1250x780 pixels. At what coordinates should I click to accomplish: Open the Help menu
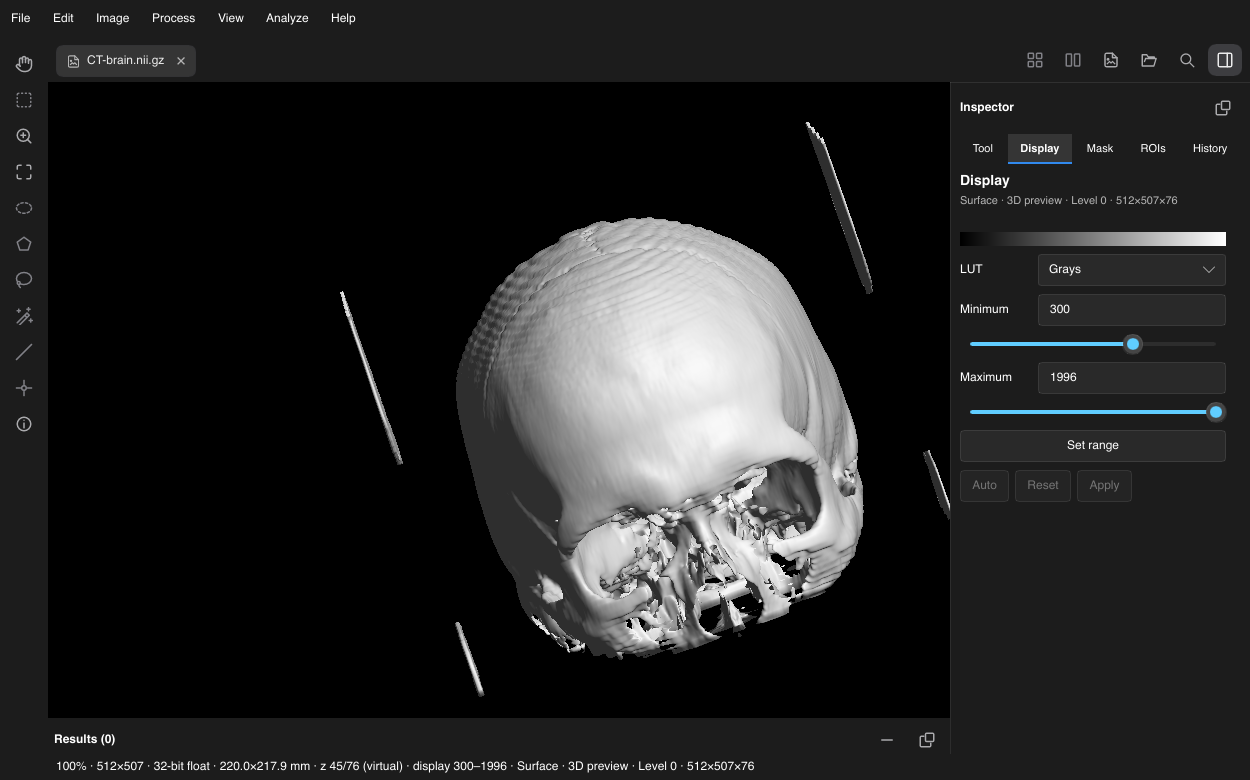click(343, 18)
